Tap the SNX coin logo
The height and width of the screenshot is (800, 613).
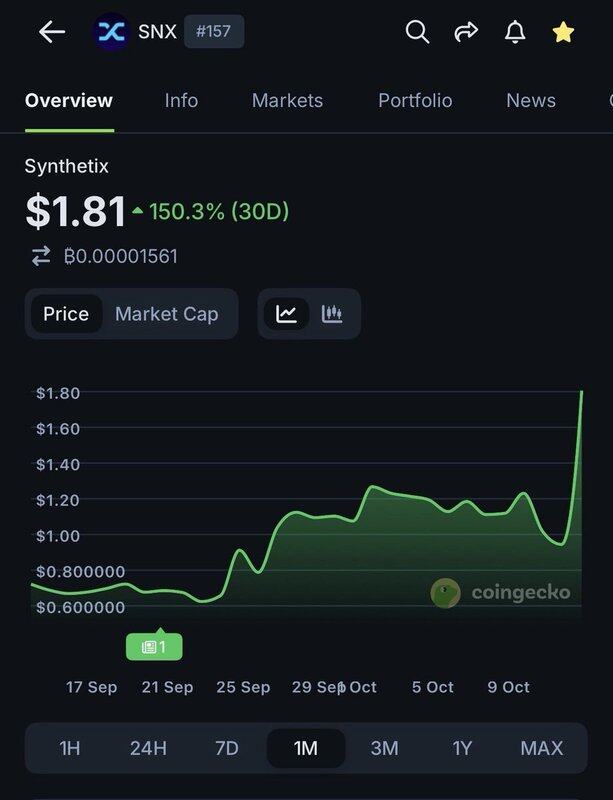[111, 32]
